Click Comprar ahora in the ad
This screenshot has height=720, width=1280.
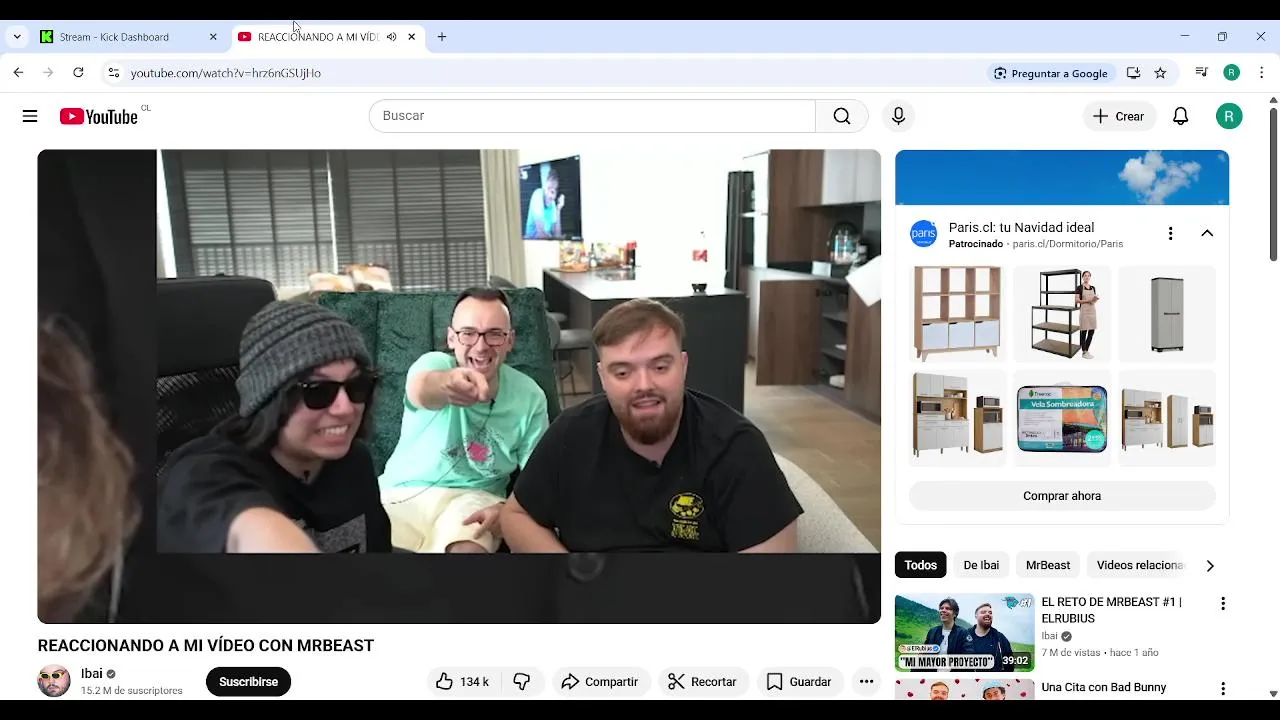tap(1062, 496)
